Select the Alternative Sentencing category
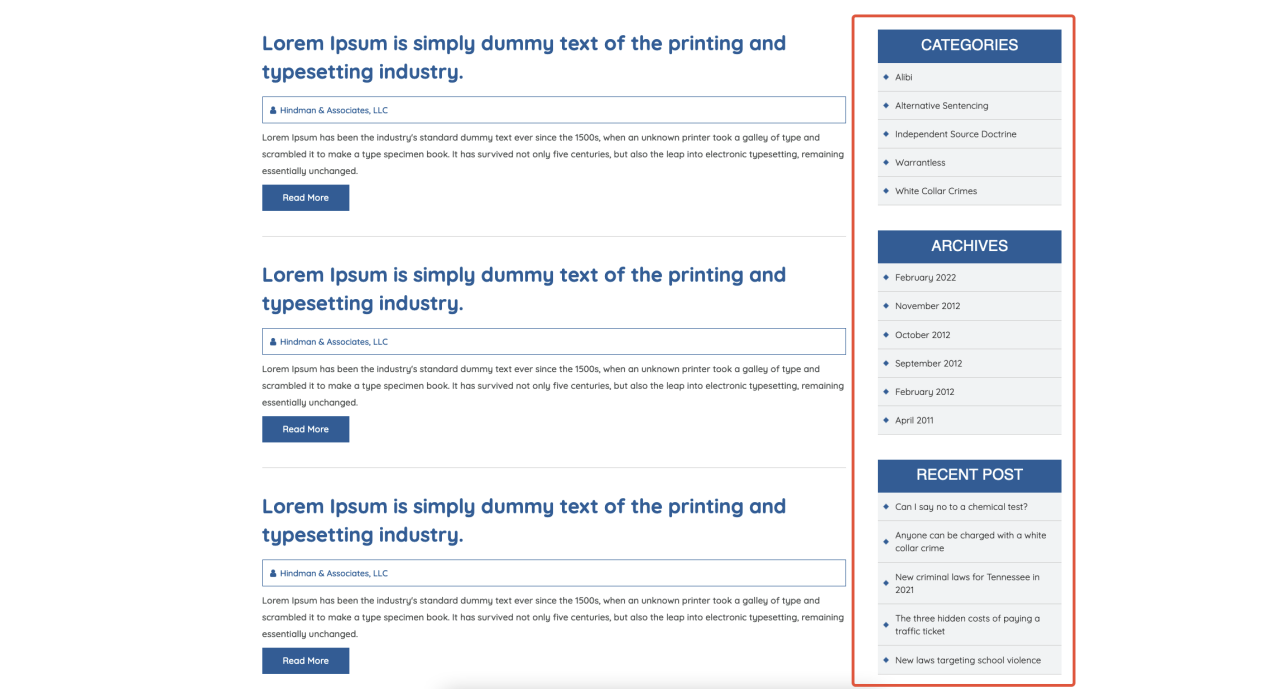Screen dimensions: 1268x689 click(940, 105)
